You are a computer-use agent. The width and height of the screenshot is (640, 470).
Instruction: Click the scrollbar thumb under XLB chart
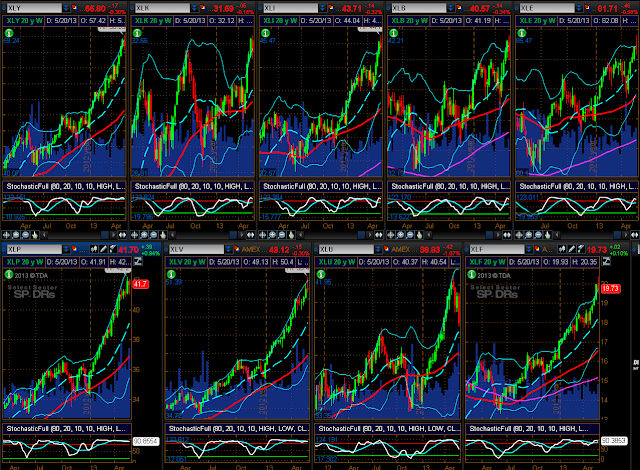click(489, 235)
